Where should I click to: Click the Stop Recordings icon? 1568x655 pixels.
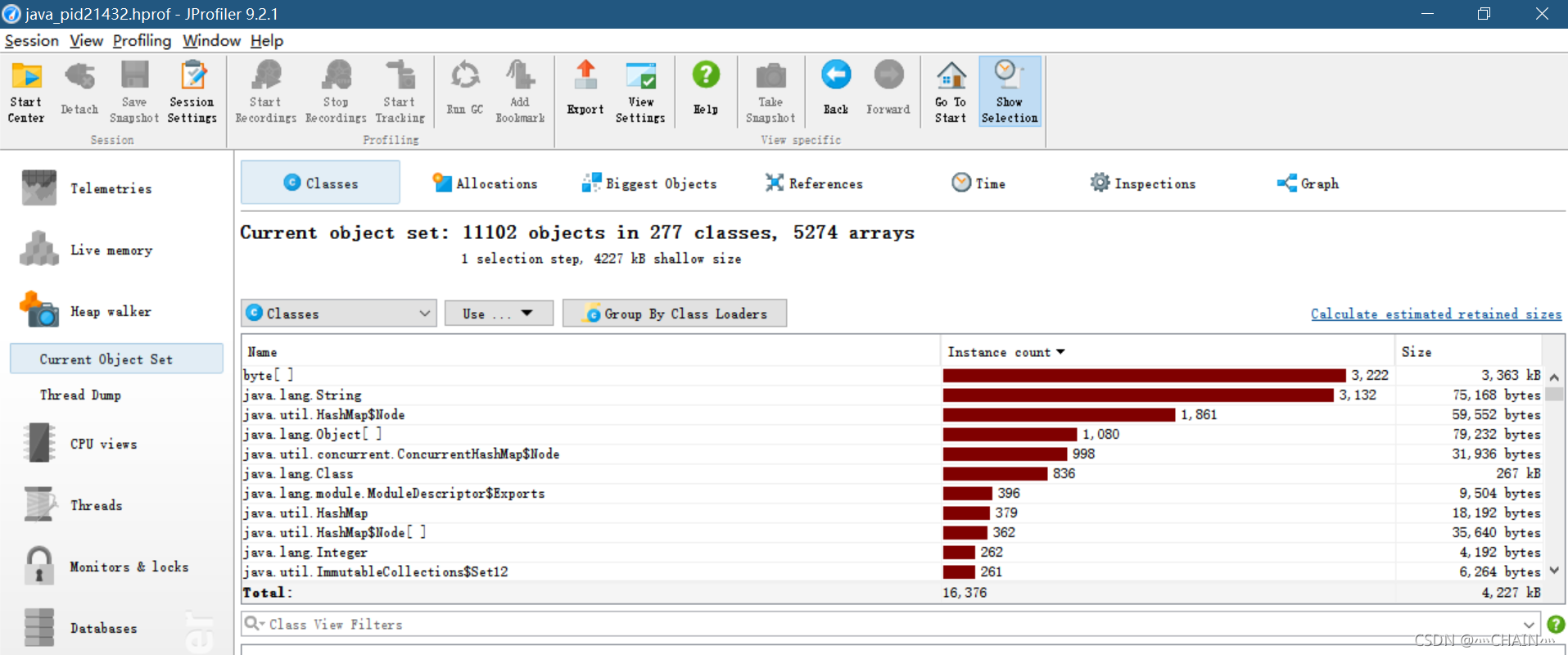[x=336, y=92]
